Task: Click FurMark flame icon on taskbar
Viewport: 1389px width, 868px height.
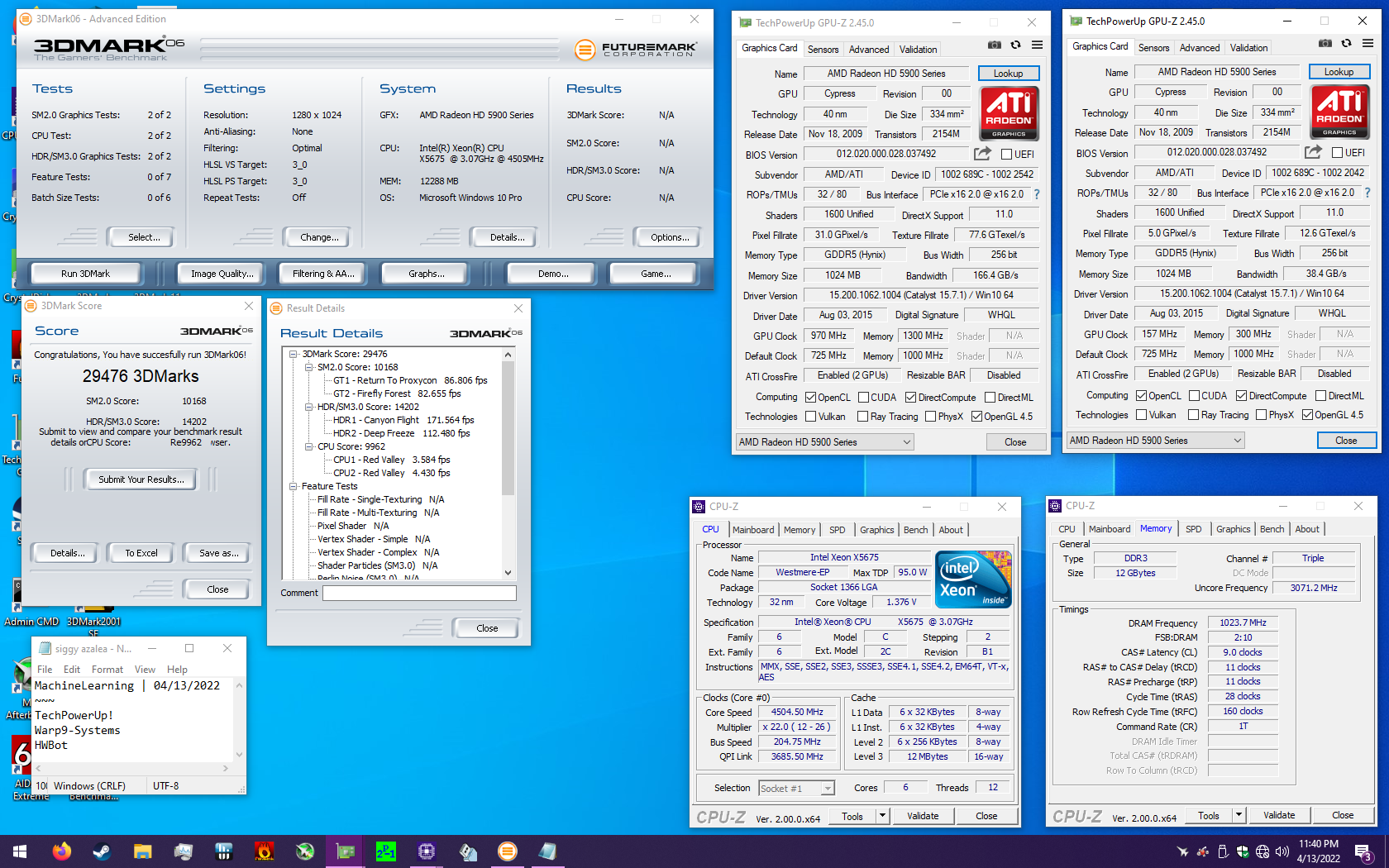Action: click(x=265, y=851)
